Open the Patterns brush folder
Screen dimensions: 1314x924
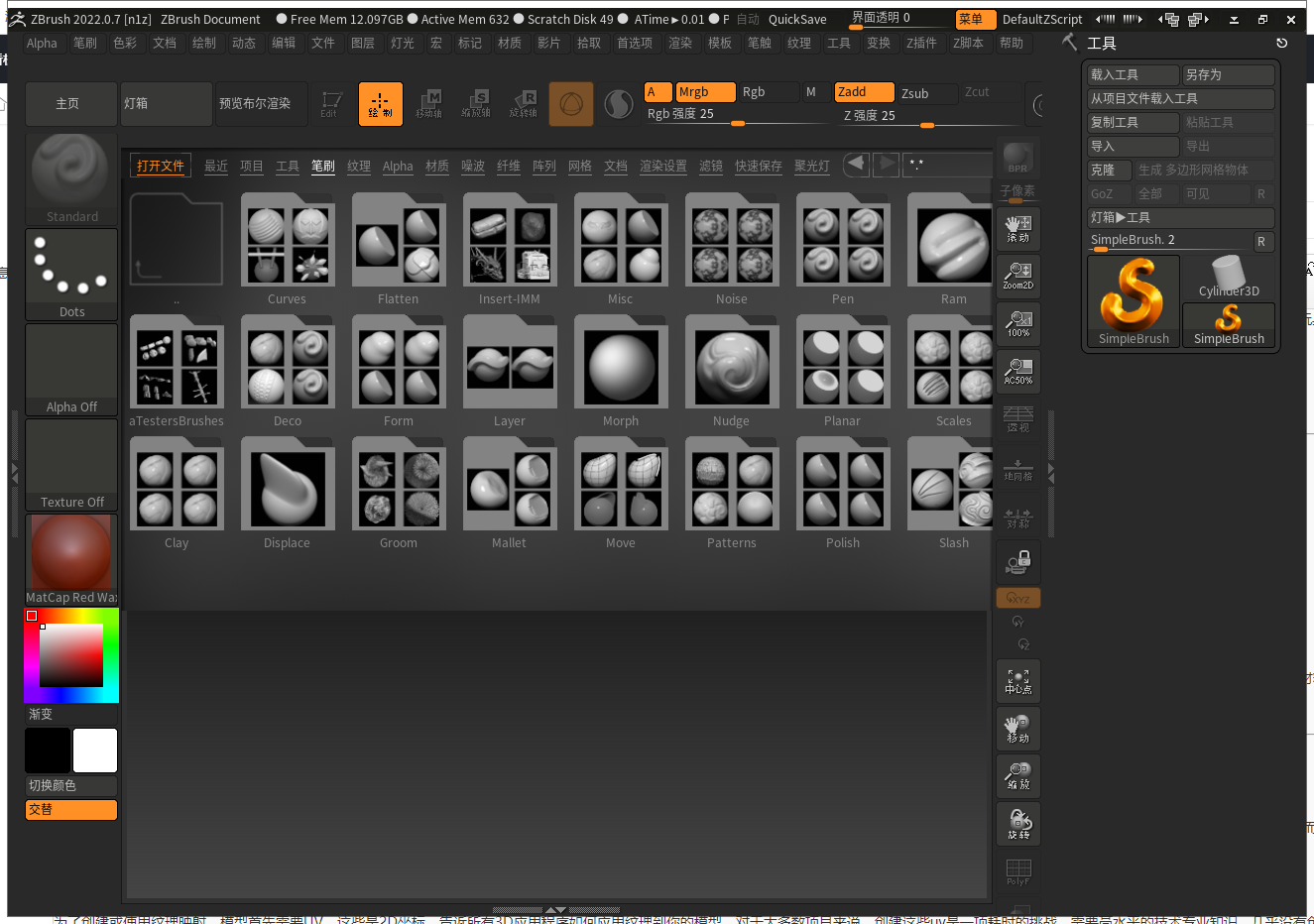(732, 495)
